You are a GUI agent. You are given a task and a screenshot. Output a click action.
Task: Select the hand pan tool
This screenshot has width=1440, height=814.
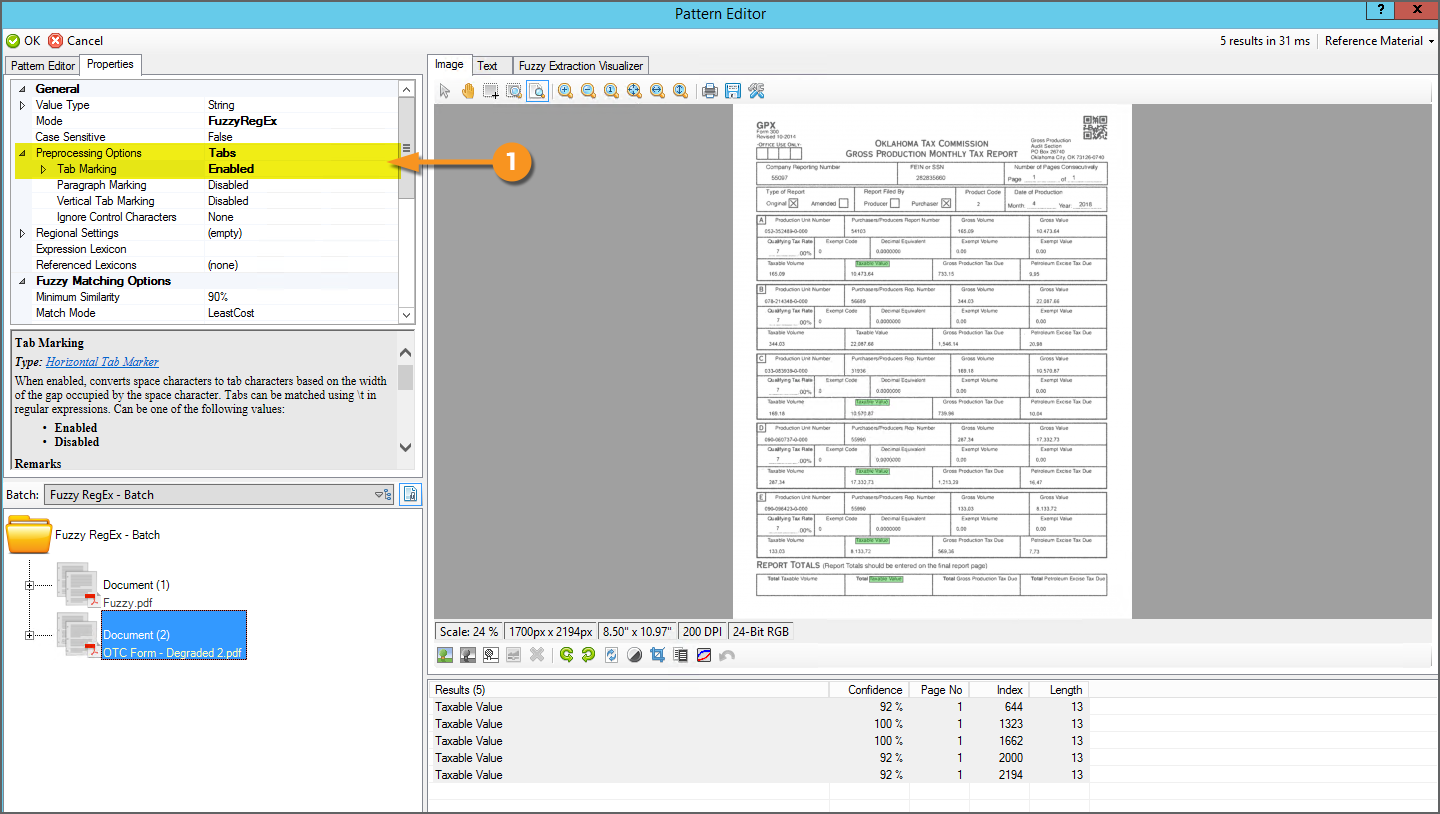click(x=468, y=91)
